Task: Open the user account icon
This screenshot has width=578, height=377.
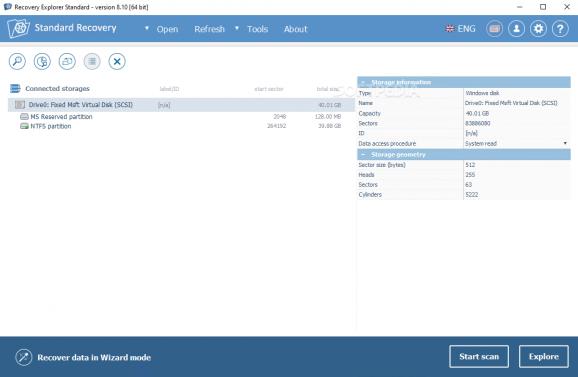Action: coord(516,28)
